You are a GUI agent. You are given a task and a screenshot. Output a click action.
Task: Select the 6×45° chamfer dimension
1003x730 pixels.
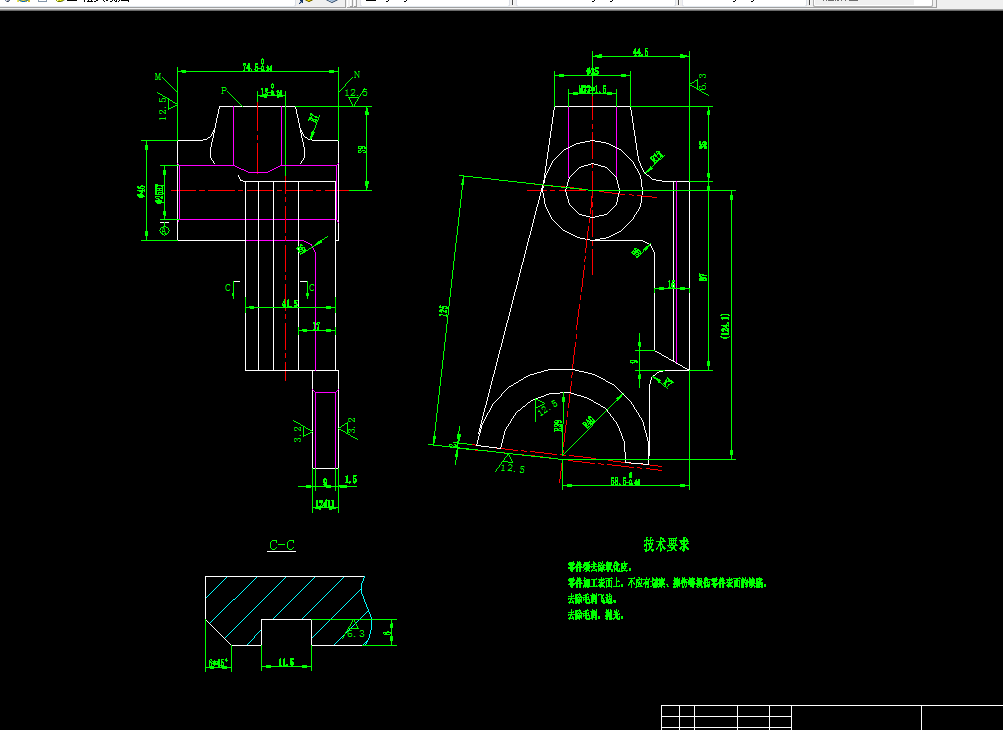[218, 663]
